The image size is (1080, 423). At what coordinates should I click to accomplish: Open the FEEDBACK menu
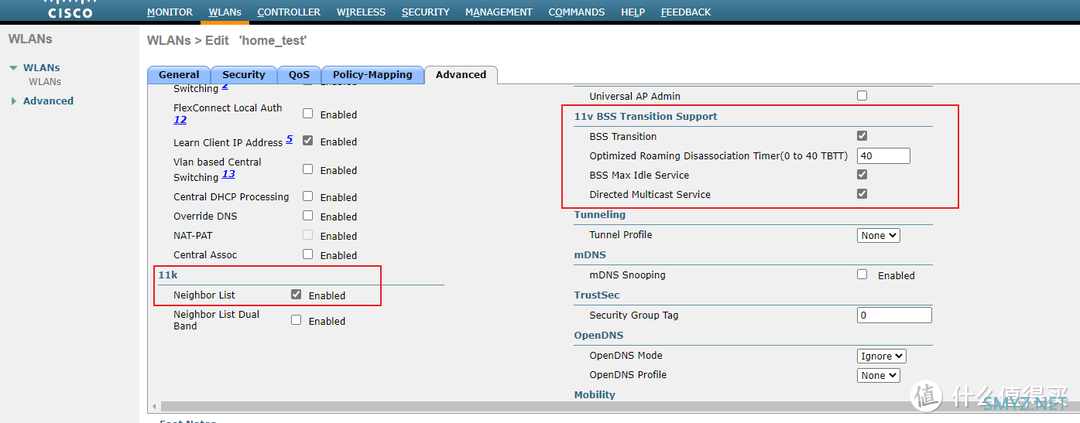(686, 12)
